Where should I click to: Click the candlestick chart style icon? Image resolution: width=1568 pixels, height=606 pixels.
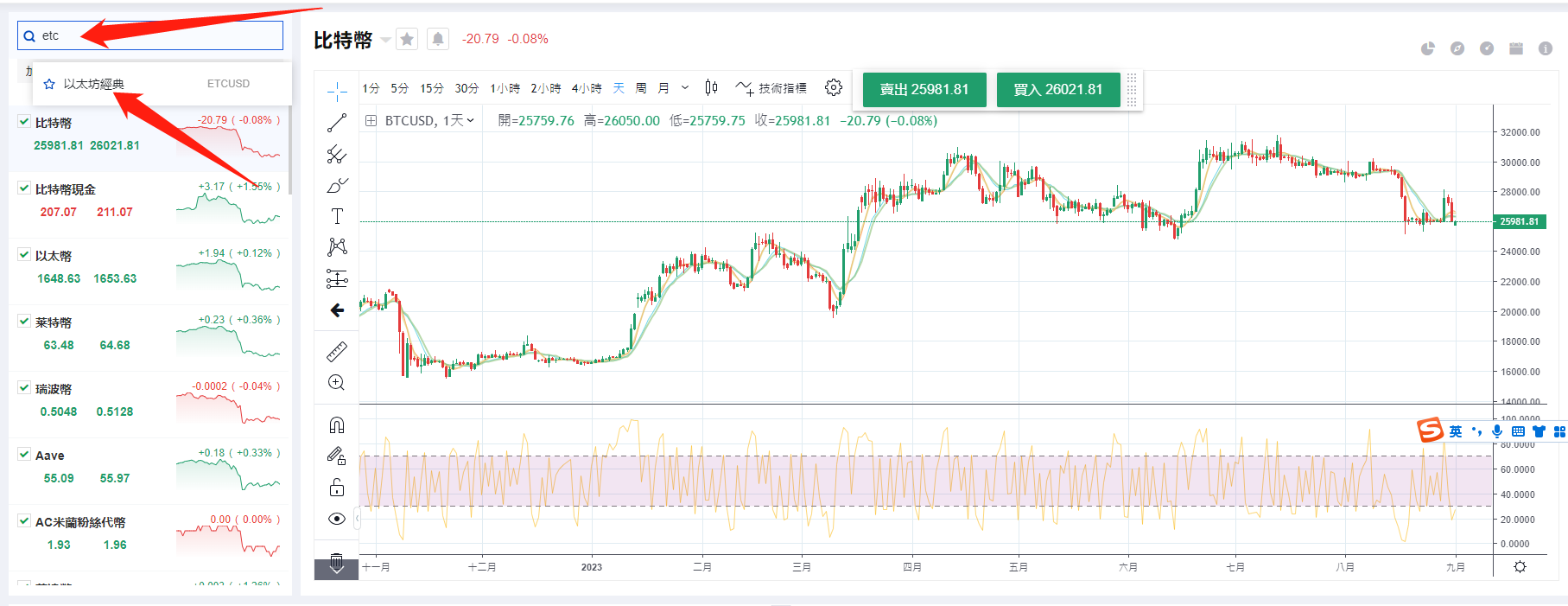[711, 87]
